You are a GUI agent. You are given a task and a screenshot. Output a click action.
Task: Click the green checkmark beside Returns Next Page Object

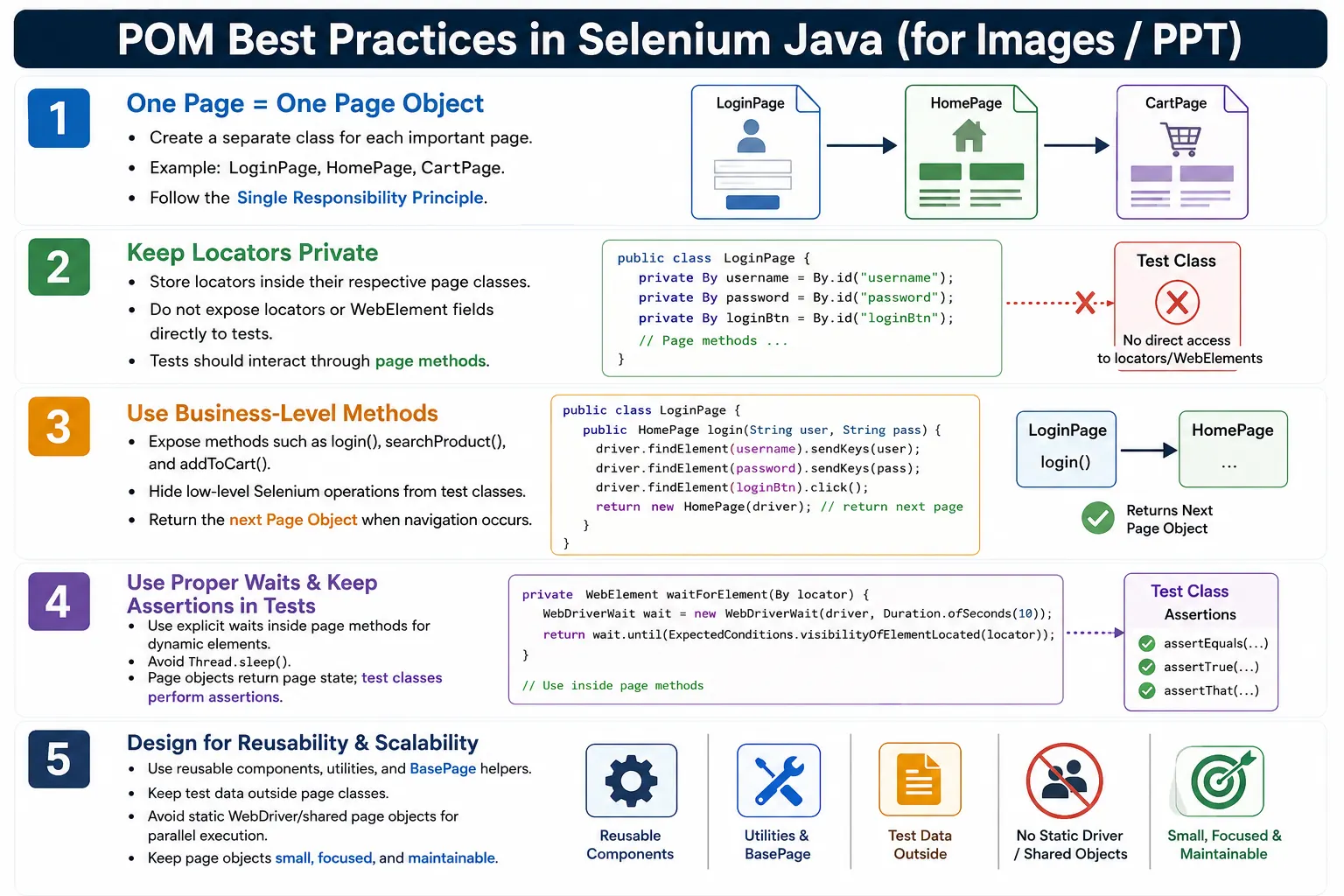[1097, 518]
